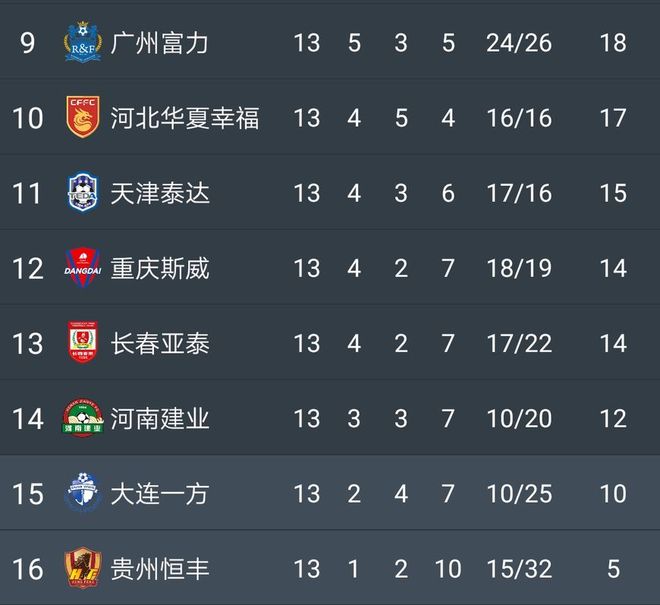660x605 pixels.
Task: Select the 天津泰达 team name
Action: click(160, 193)
